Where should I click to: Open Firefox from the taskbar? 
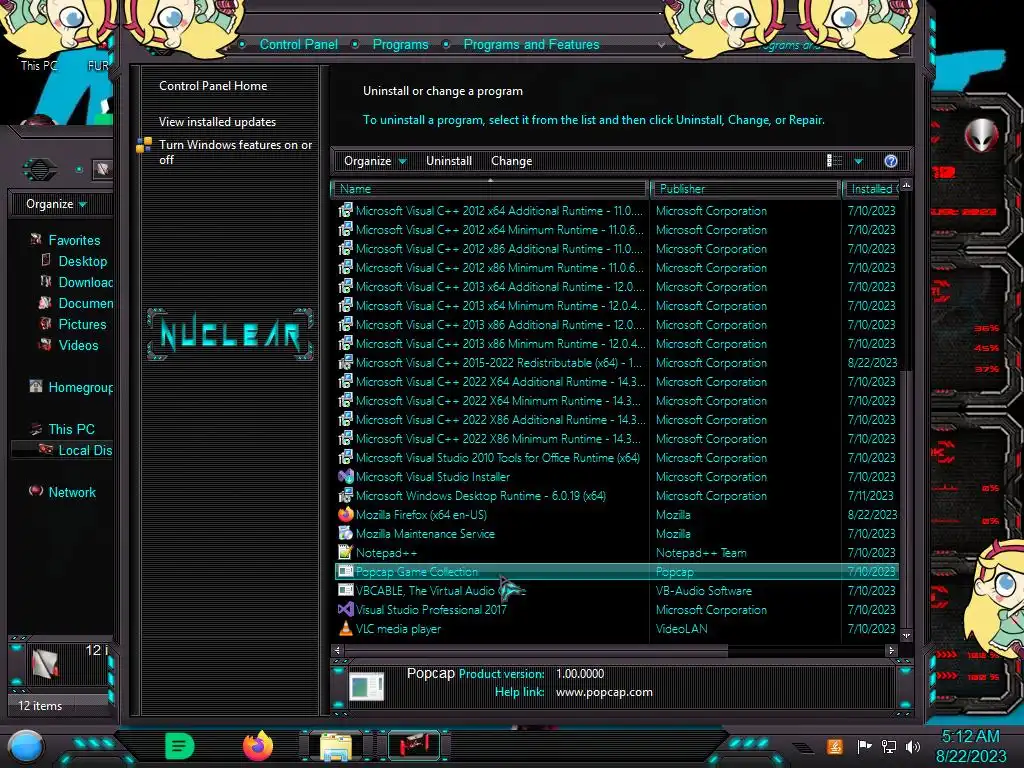click(x=257, y=746)
